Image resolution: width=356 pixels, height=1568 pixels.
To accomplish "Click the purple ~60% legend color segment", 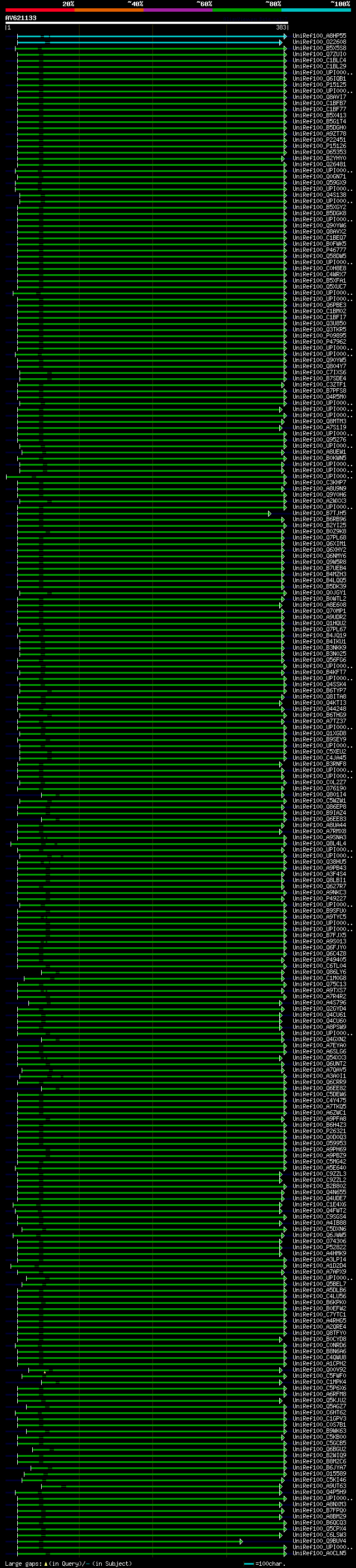I will (x=179, y=11).
